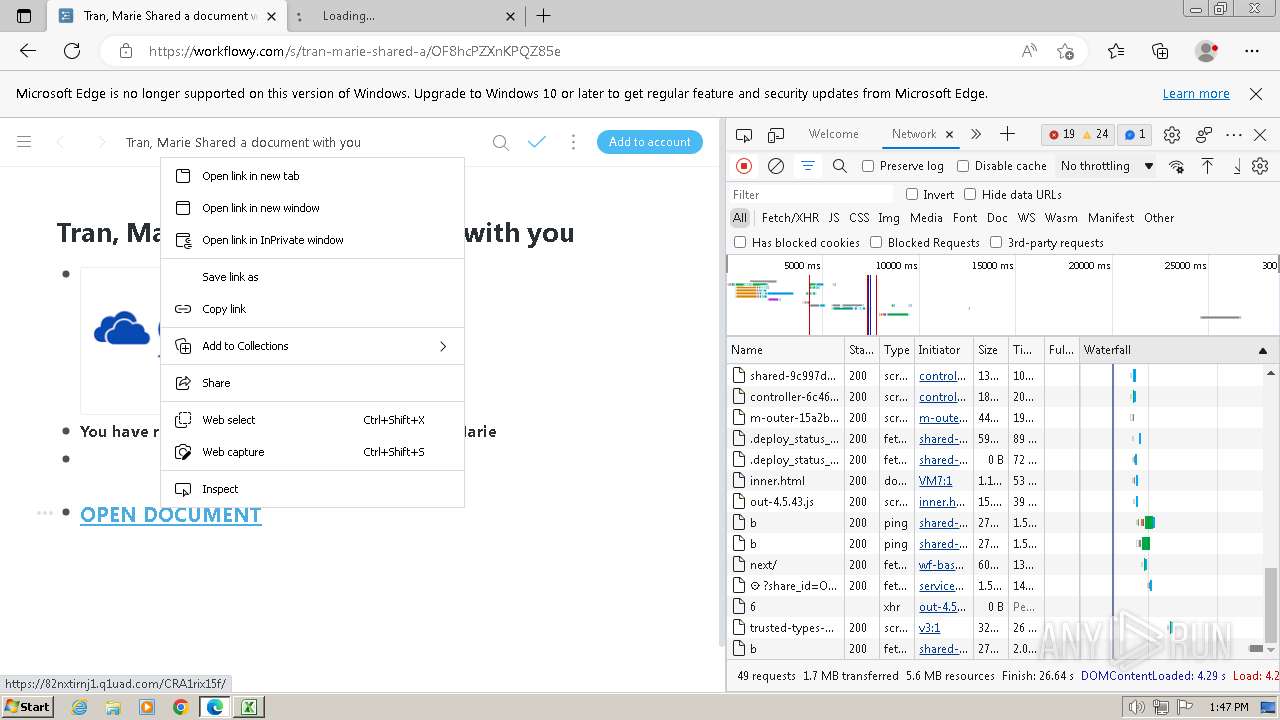Choose Open link in new tab
1280x720 pixels.
[x=312, y=176]
